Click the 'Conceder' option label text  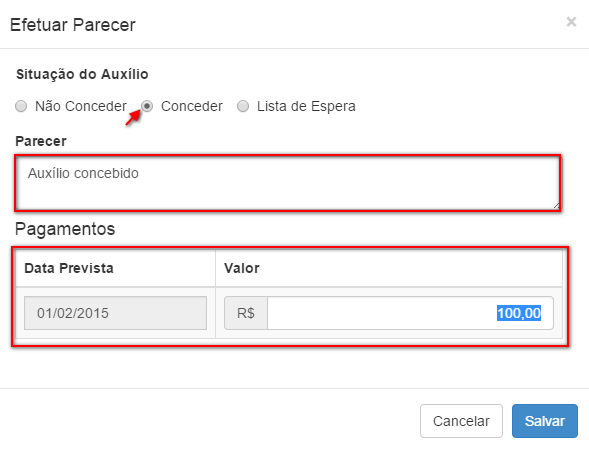click(192, 106)
